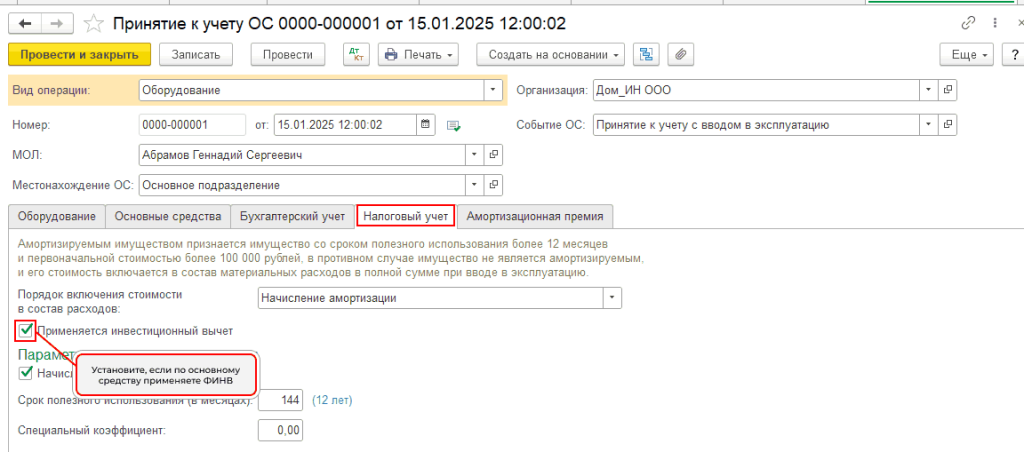
Task: Toggle the amortization accrual checkbox under Параметры
Action: (26, 373)
